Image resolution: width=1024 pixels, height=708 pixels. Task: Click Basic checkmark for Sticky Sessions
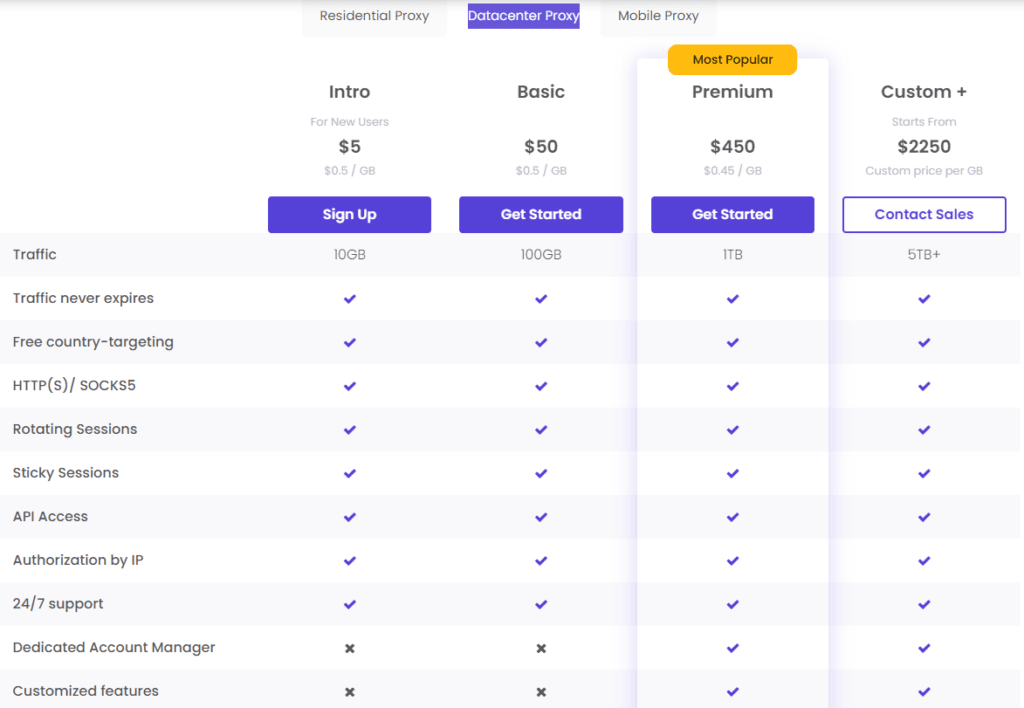click(x=541, y=474)
